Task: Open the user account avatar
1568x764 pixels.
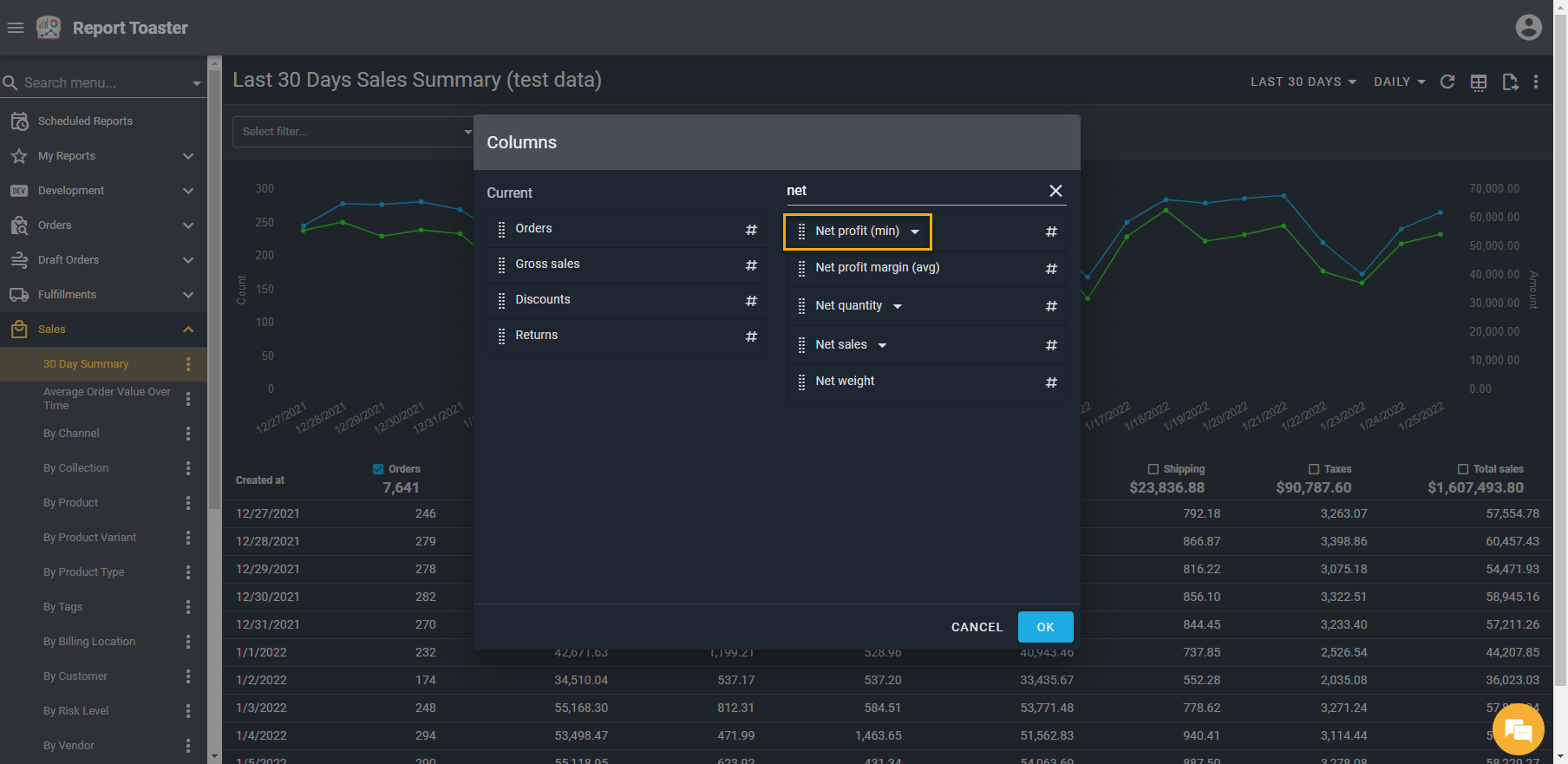Action: click(x=1528, y=28)
